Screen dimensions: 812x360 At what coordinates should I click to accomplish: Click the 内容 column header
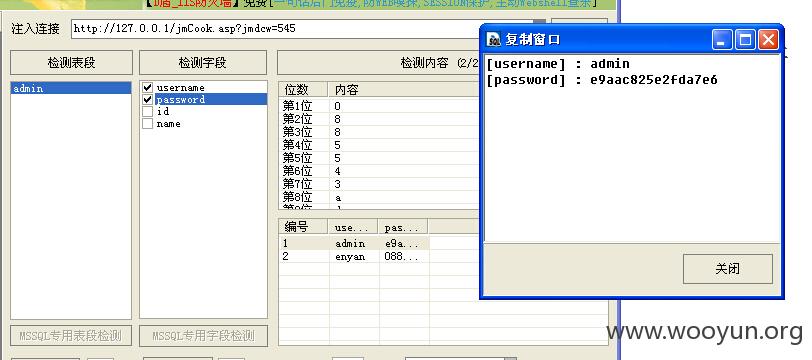pyautogui.click(x=404, y=90)
